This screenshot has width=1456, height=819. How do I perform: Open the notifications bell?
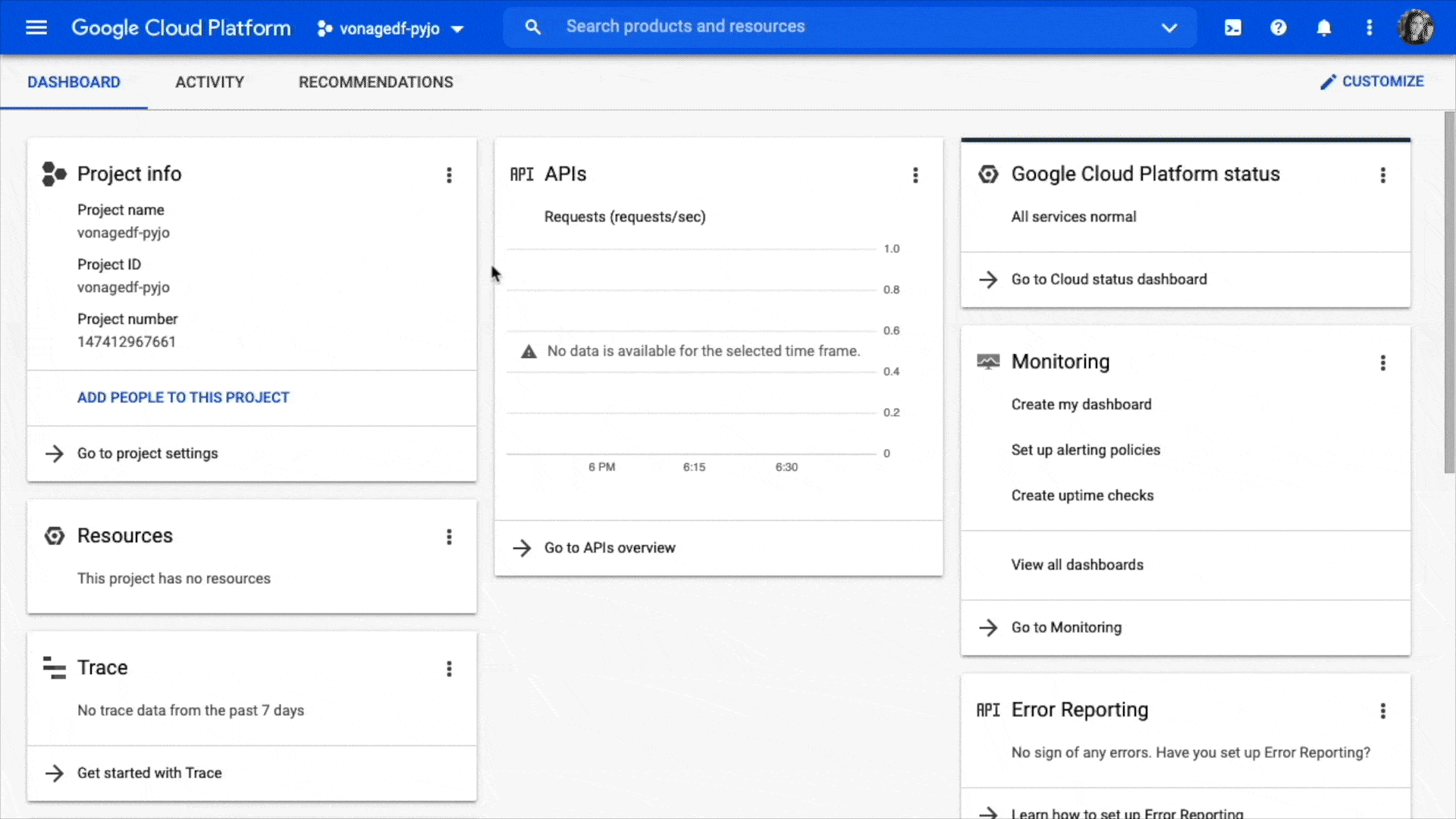tap(1324, 28)
